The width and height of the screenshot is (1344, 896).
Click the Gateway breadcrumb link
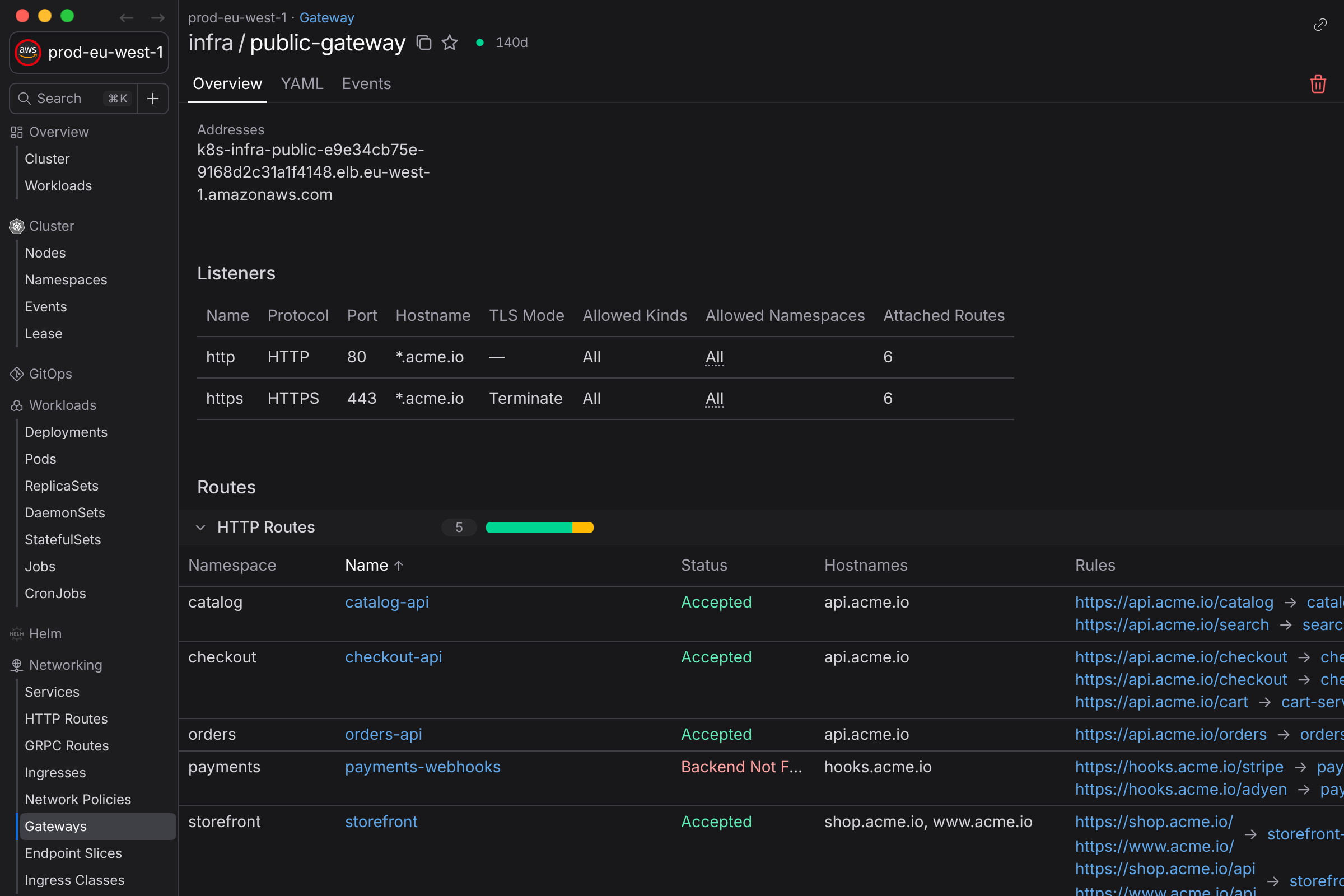(327, 18)
